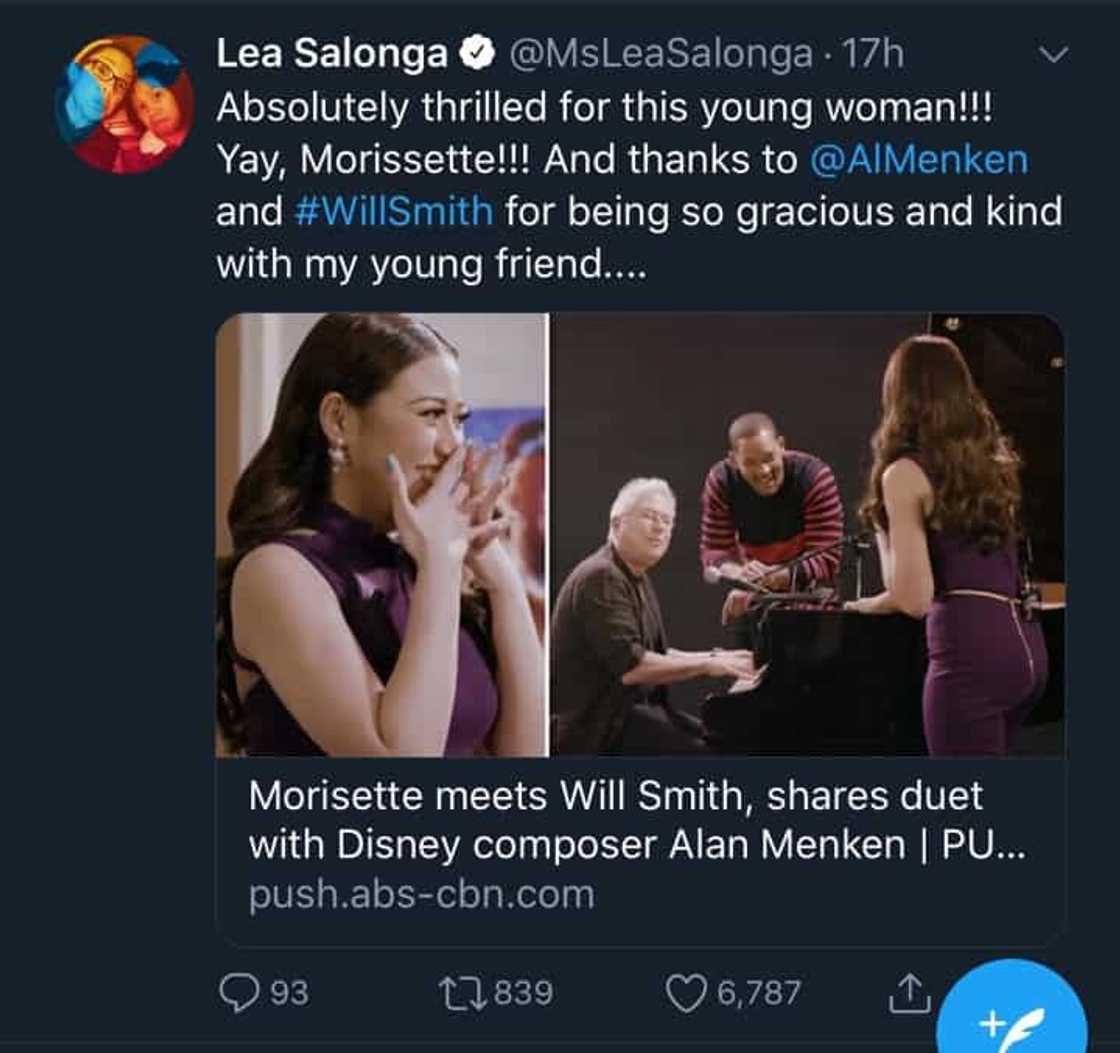Viewport: 1120px width, 1053px height.
Task: Expand the tweet options chevron menu
Action: (x=1055, y=56)
